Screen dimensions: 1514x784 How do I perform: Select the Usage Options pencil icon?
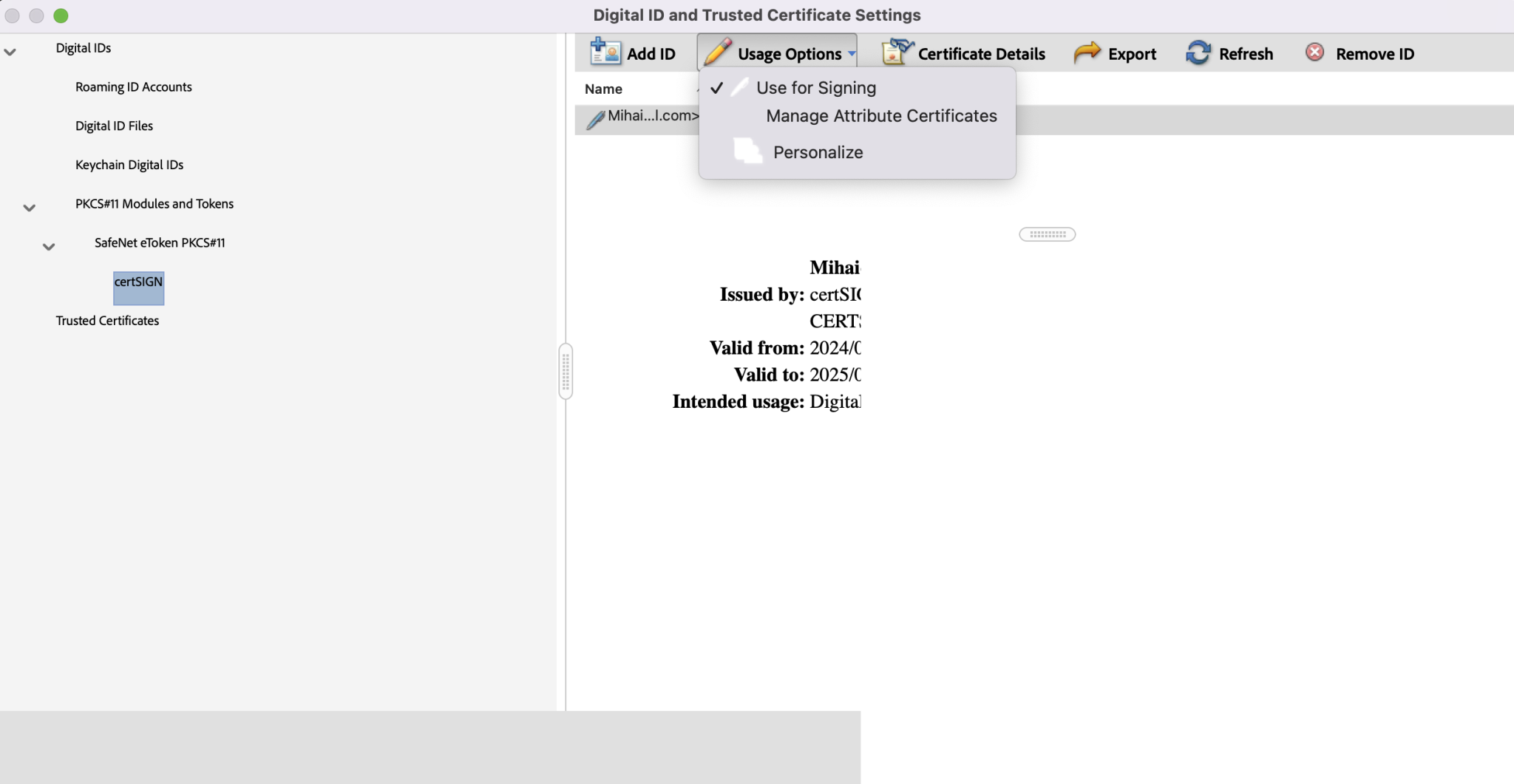716,52
